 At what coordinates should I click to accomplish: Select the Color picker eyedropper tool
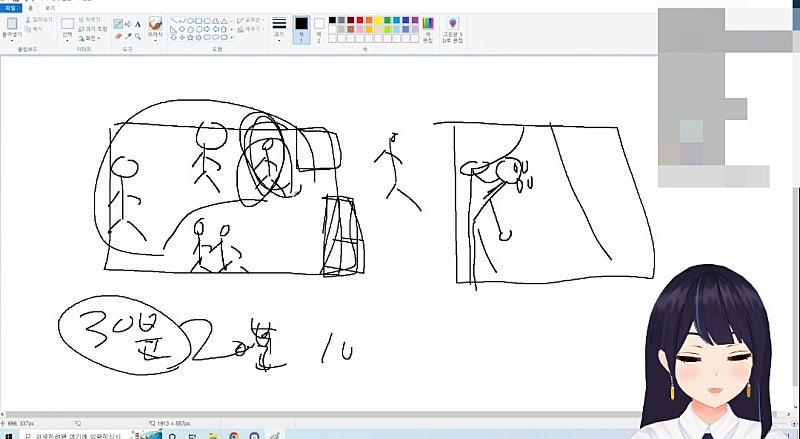tap(128, 36)
